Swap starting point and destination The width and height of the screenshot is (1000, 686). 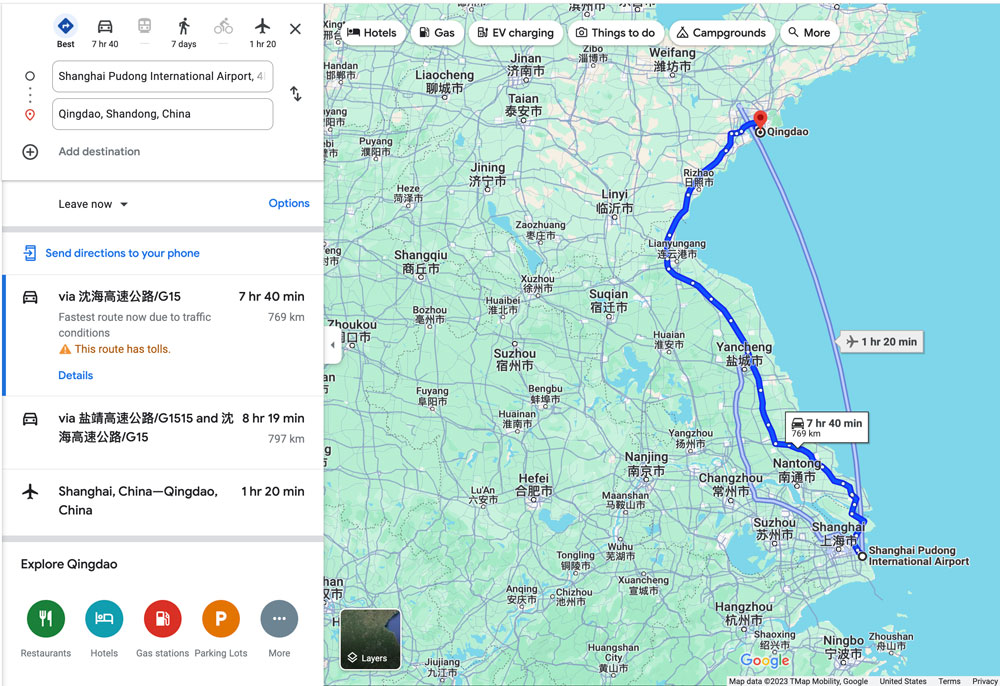pyautogui.click(x=296, y=94)
